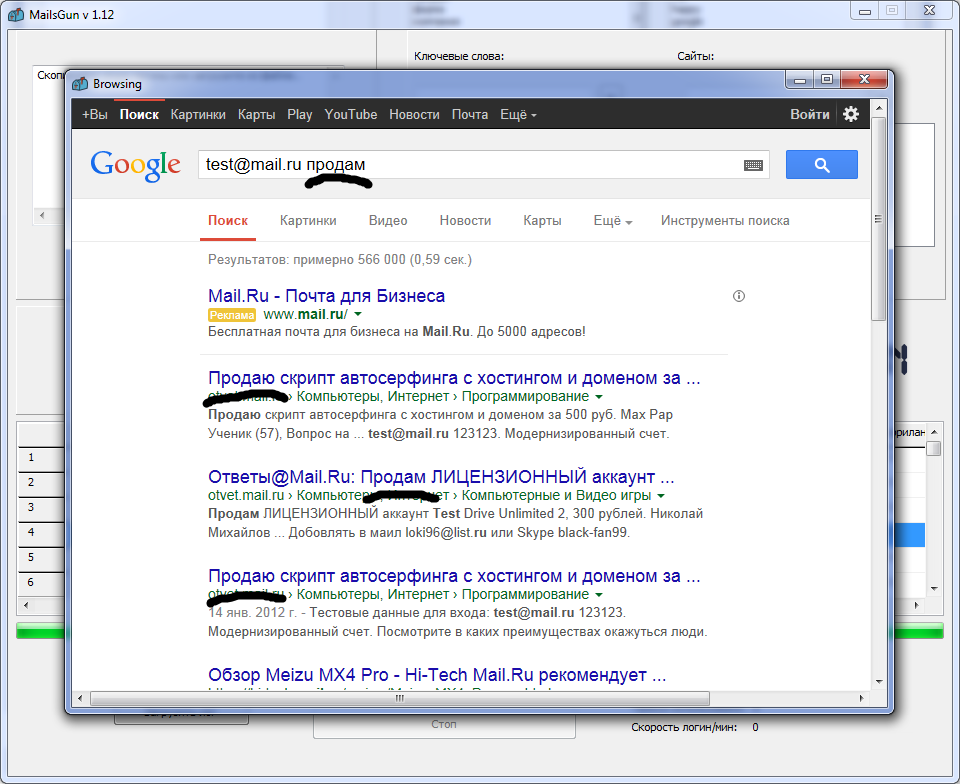
Task: Click the Browsing window horizontal scrollbar thumb
Action: click(400, 698)
